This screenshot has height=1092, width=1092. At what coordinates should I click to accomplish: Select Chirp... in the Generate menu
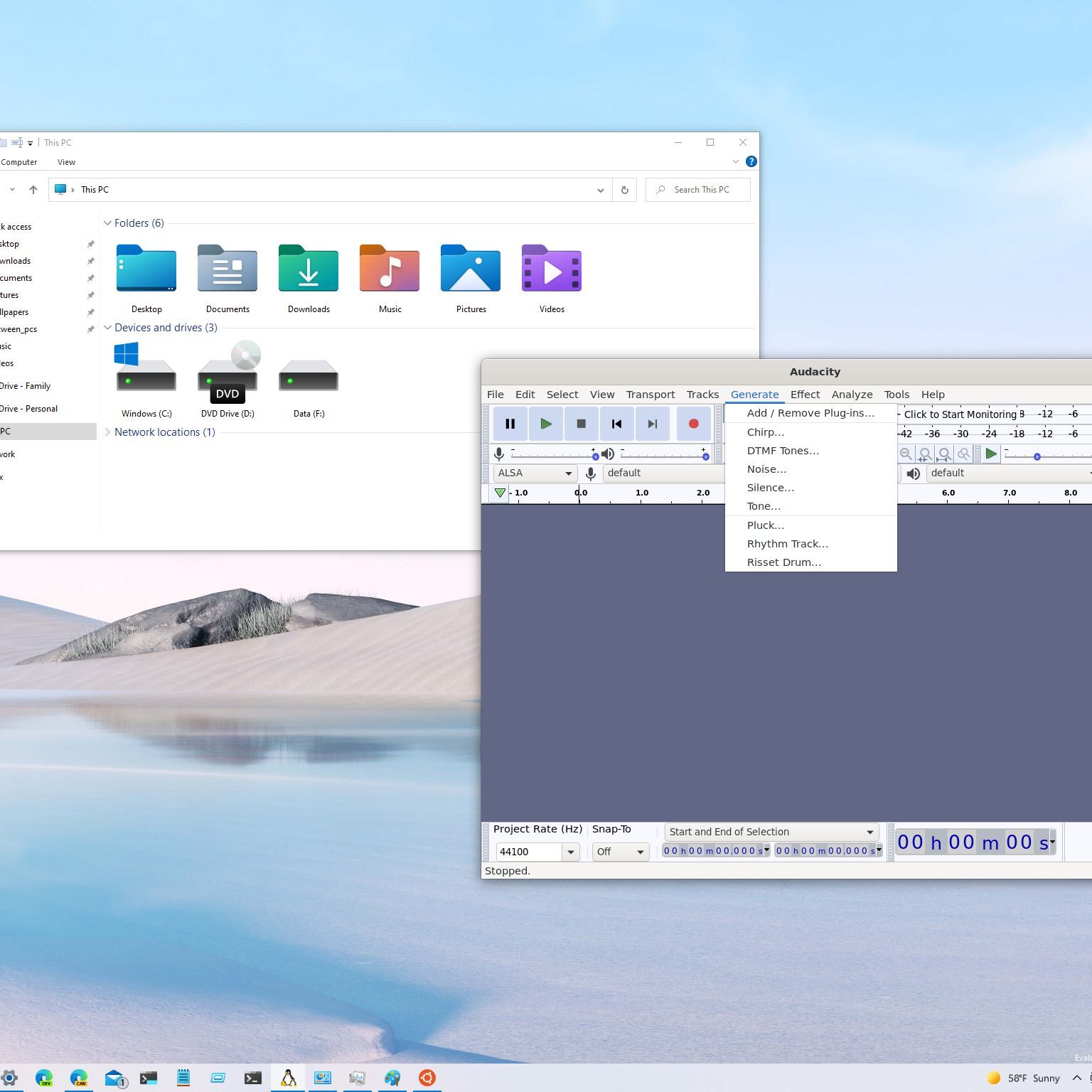(810, 432)
